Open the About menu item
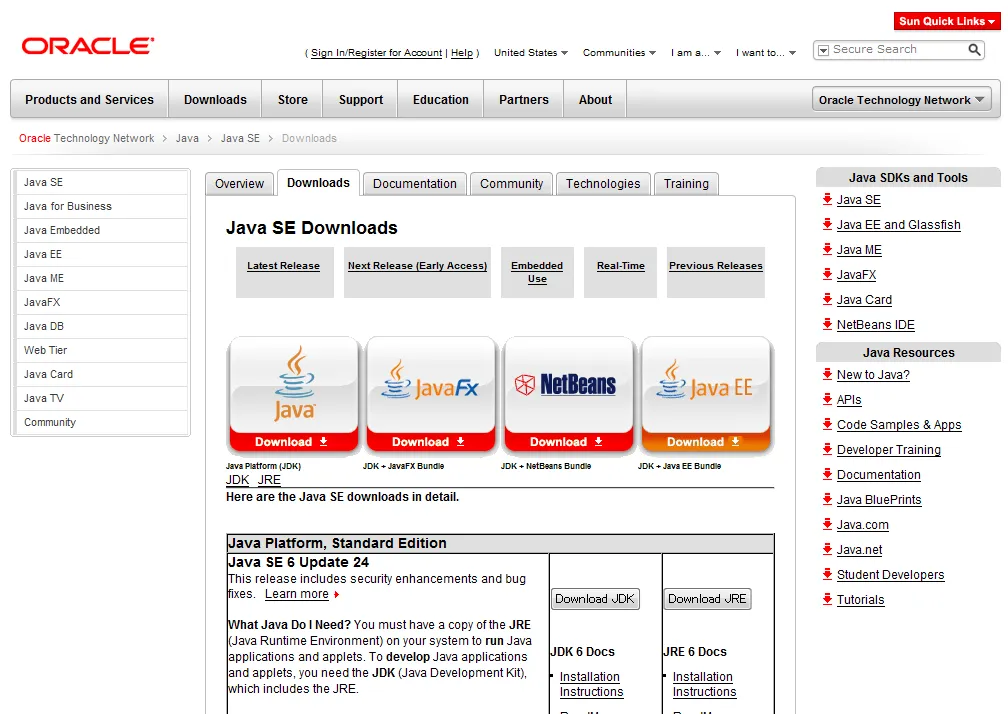Viewport: 1008px width, 714px height. pyautogui.click(x=595, y=100)
